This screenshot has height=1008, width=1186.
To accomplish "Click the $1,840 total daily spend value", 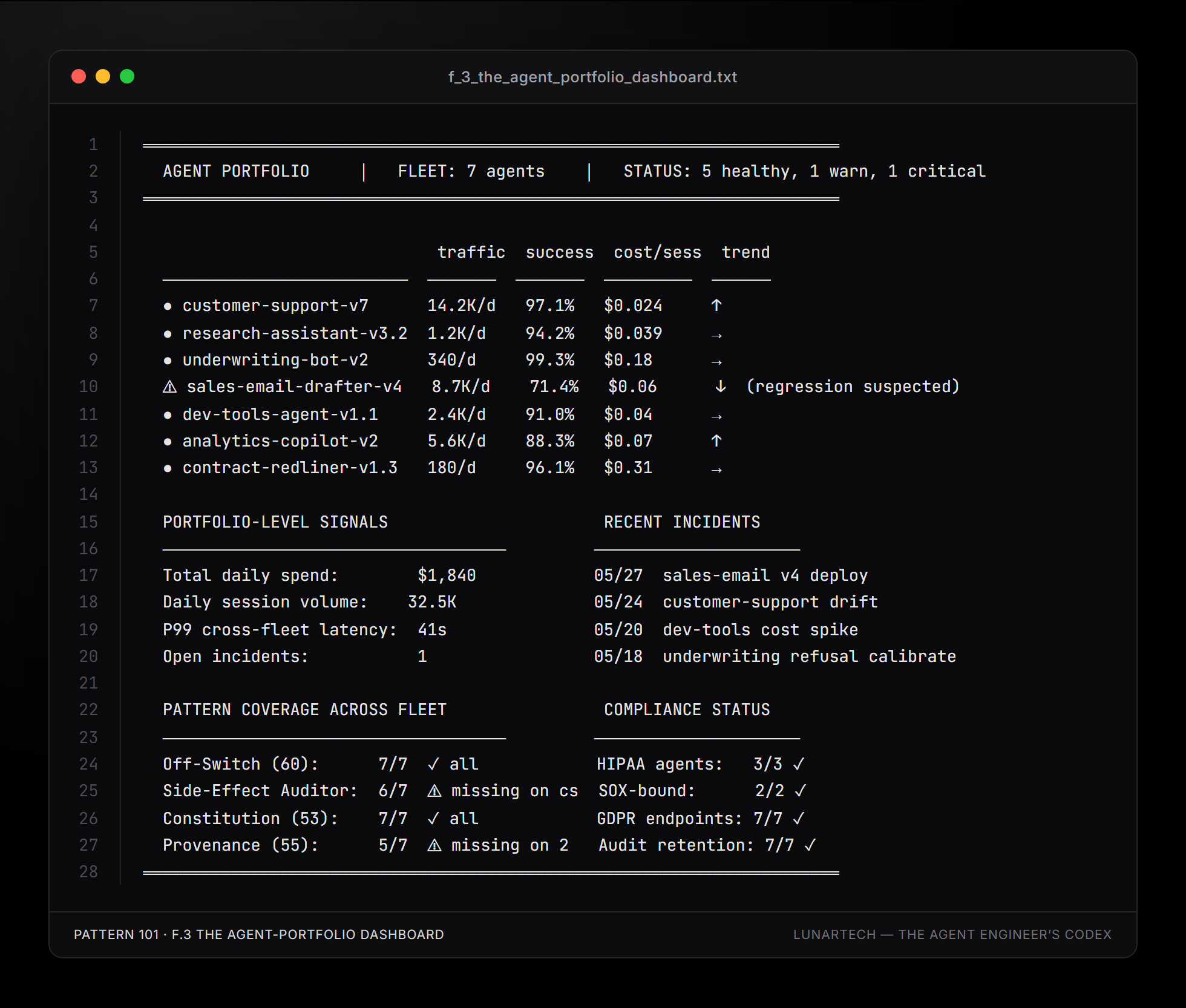I will click(447, 575).
